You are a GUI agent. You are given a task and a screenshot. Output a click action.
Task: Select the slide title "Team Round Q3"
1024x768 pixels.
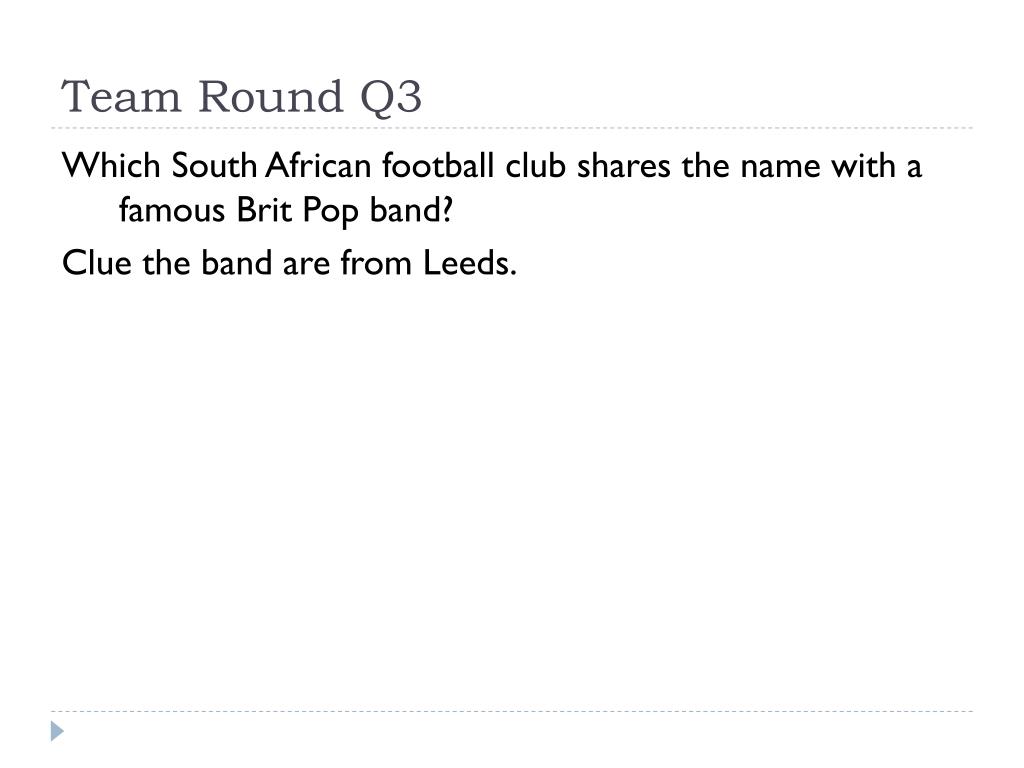click(x=242, y=97)
